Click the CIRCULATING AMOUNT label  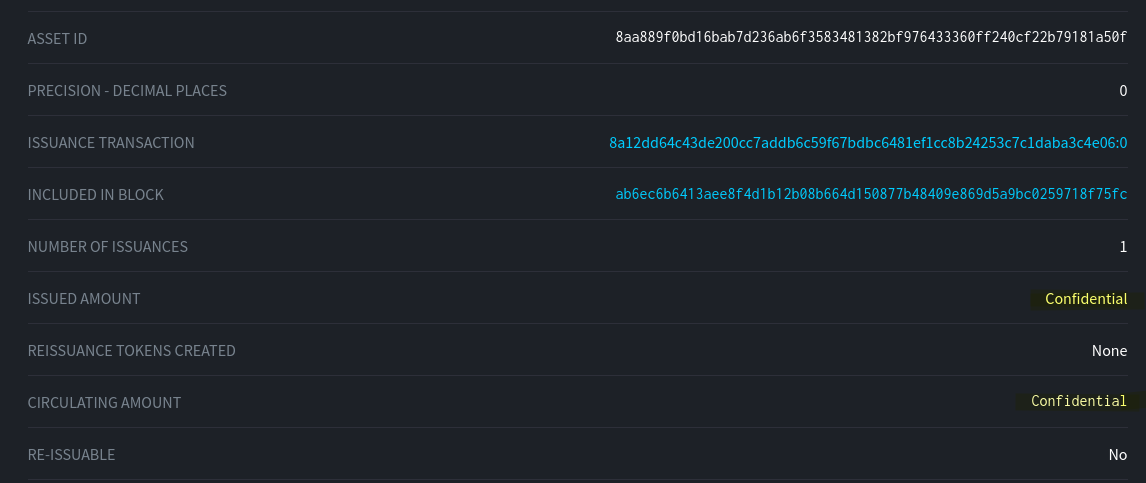pyautogui.click(x=104, y=403)
